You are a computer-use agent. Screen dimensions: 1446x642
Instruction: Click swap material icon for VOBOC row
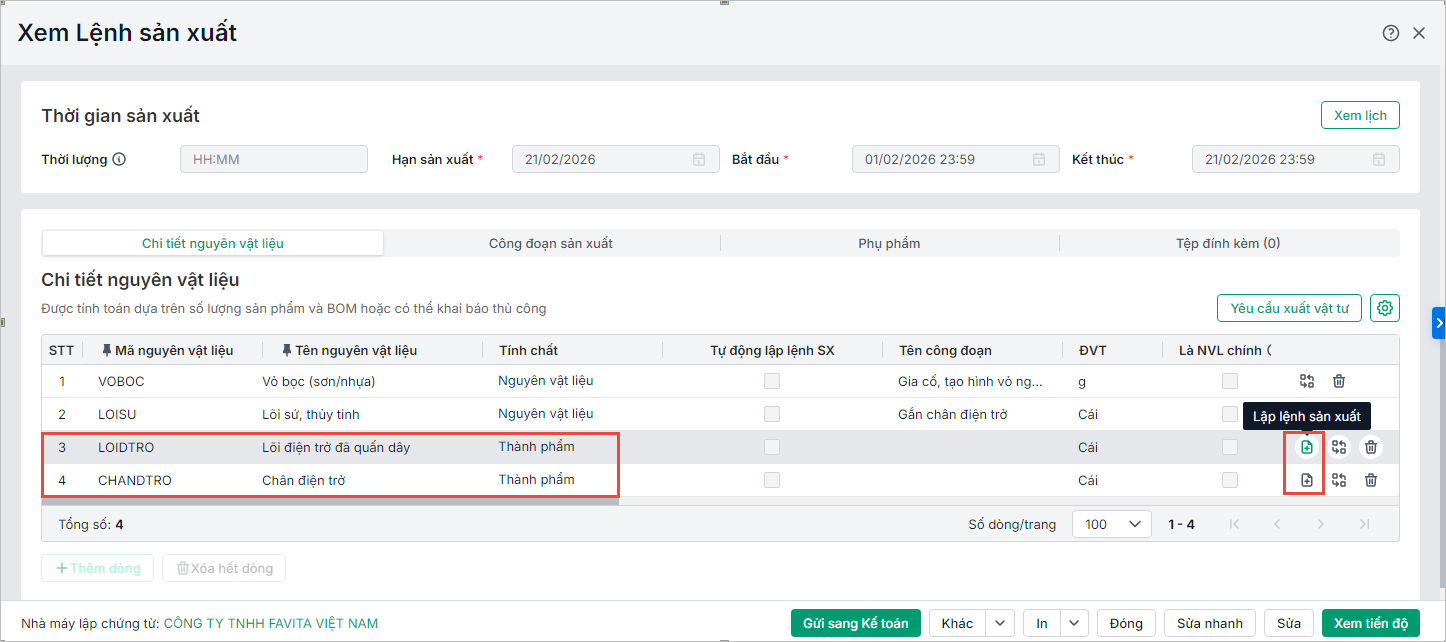point(1306,381)
